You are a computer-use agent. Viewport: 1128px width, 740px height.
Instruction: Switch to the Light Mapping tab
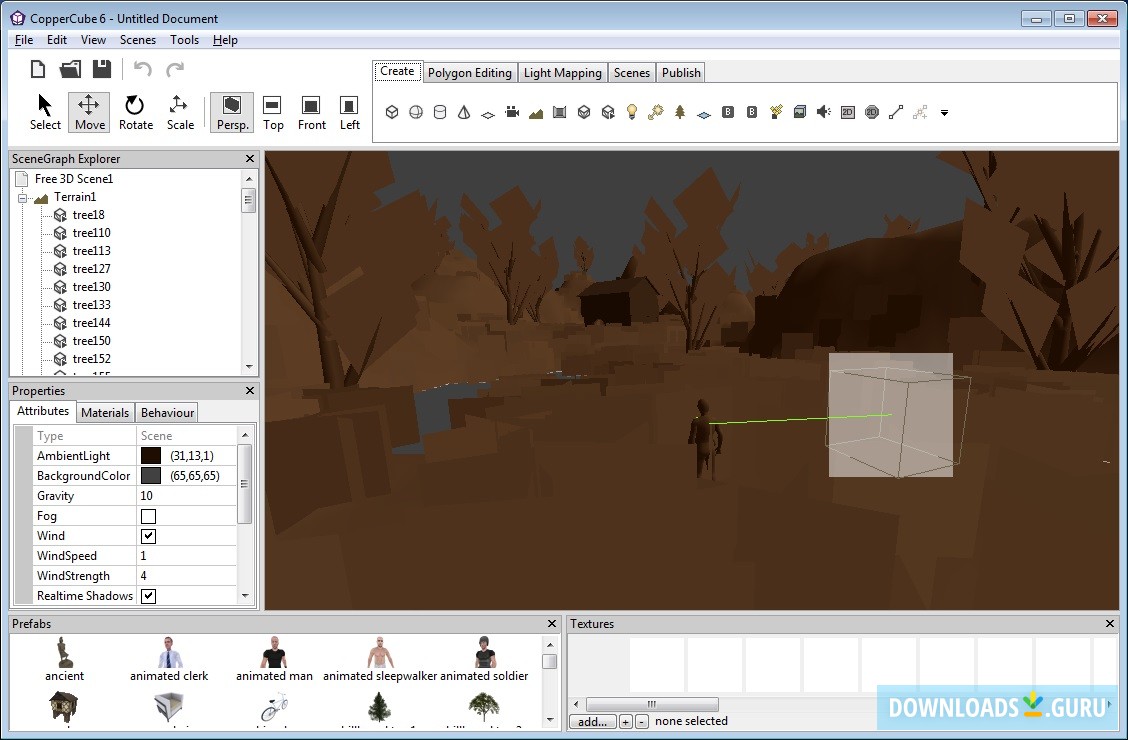coord(563,73)
